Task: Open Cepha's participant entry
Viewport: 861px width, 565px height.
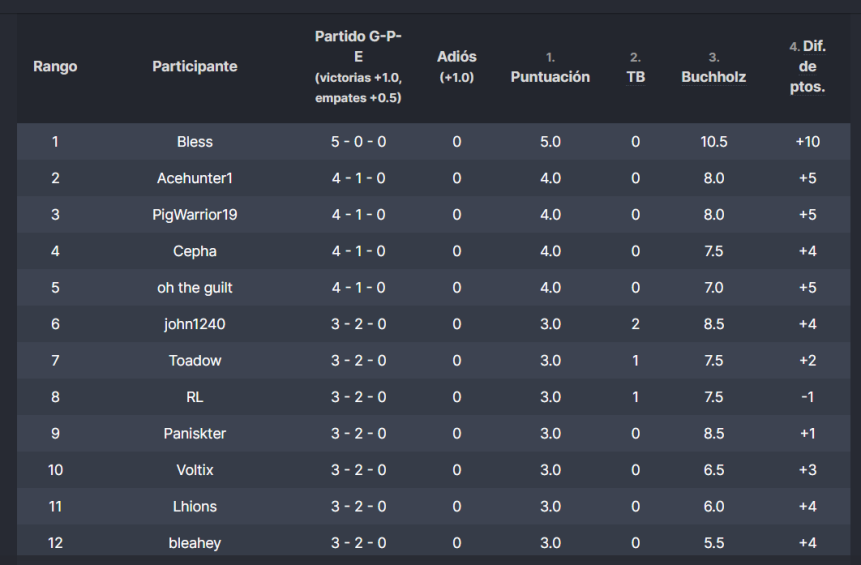Action: pos(195,251)
